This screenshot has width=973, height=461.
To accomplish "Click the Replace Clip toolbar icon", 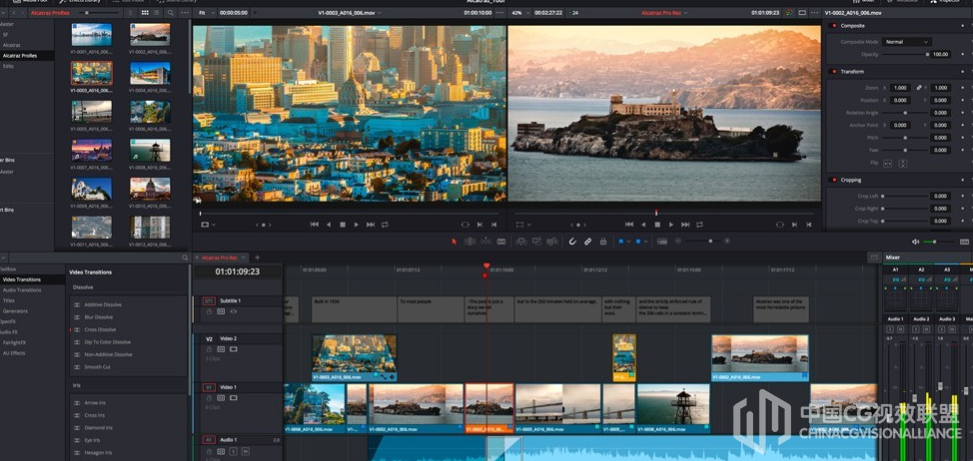I will click(551, 241).
